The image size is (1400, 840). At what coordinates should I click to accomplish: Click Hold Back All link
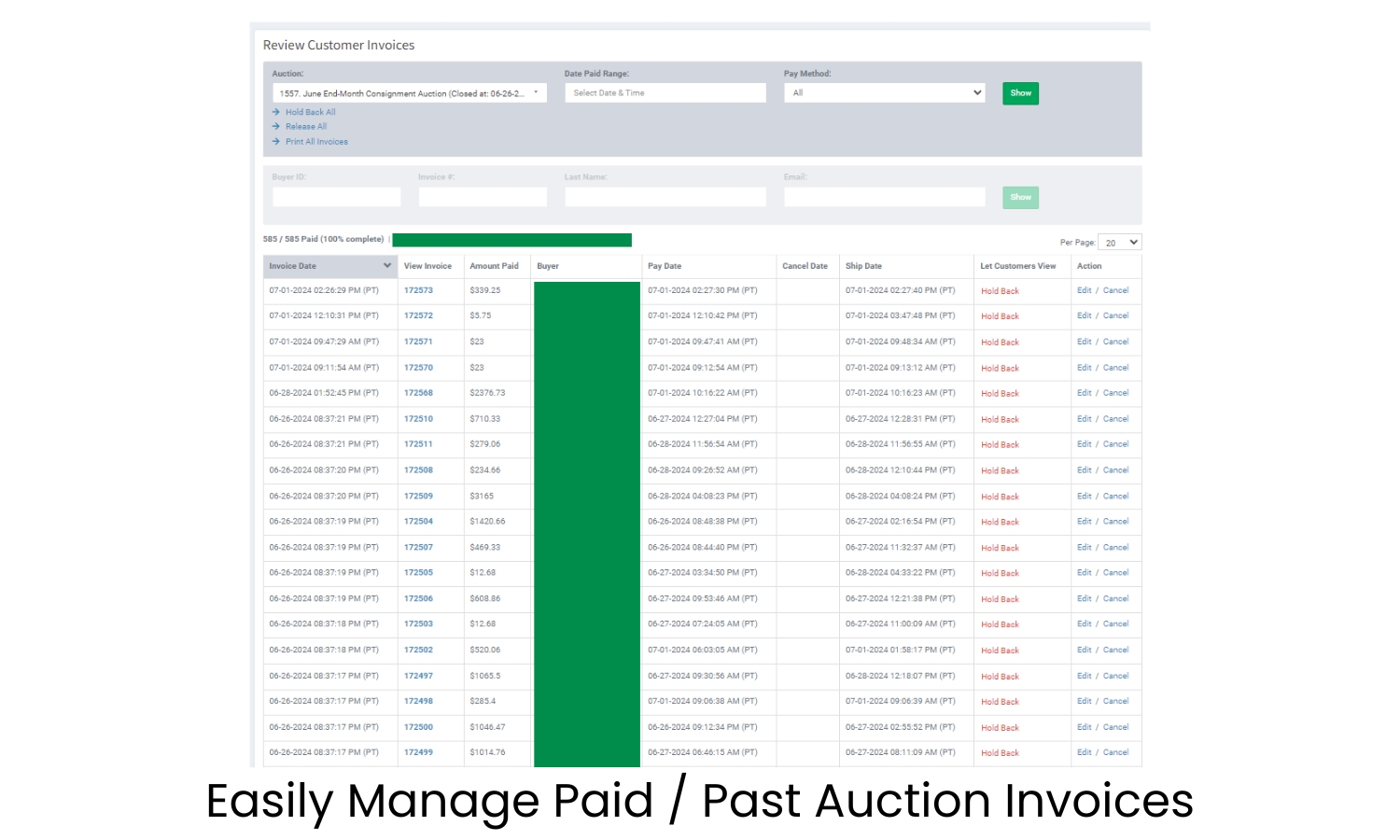pyautogui.click(x=310, y=112)
